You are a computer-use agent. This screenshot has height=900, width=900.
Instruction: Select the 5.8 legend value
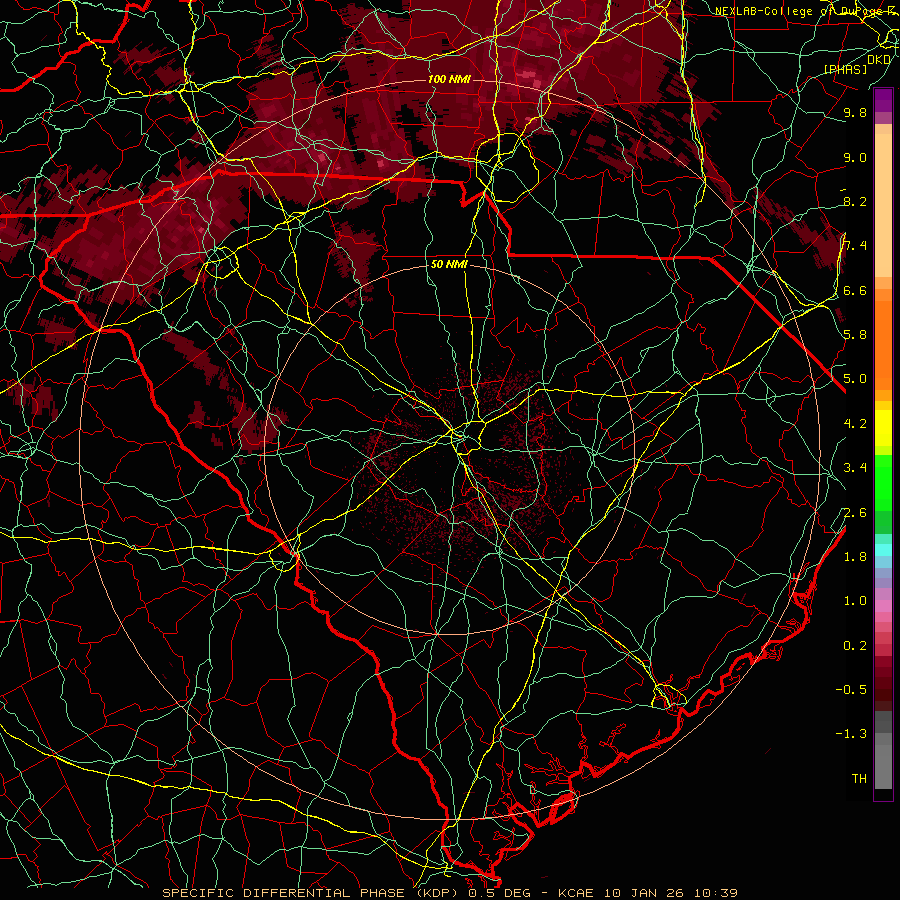[855, 335]
